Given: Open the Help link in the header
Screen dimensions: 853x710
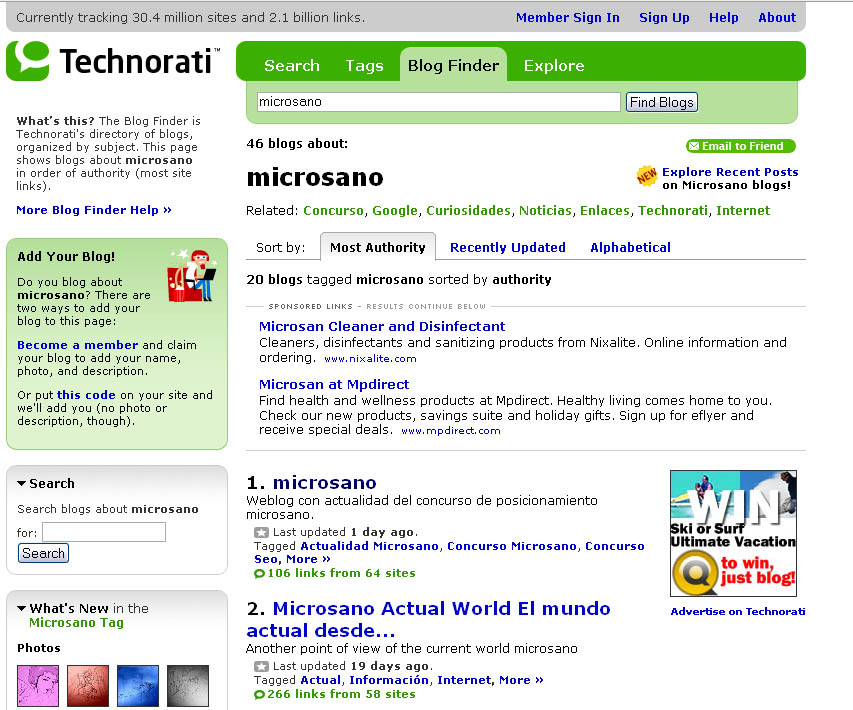Looking at the screenshot, I should click(x=724, y=17).
